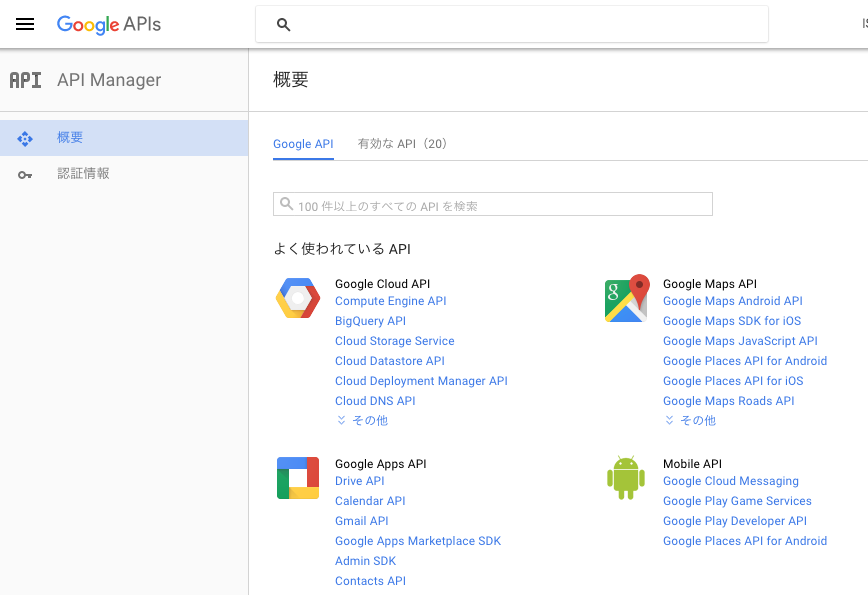Open the Google Maps Android API link

(732, 300)
